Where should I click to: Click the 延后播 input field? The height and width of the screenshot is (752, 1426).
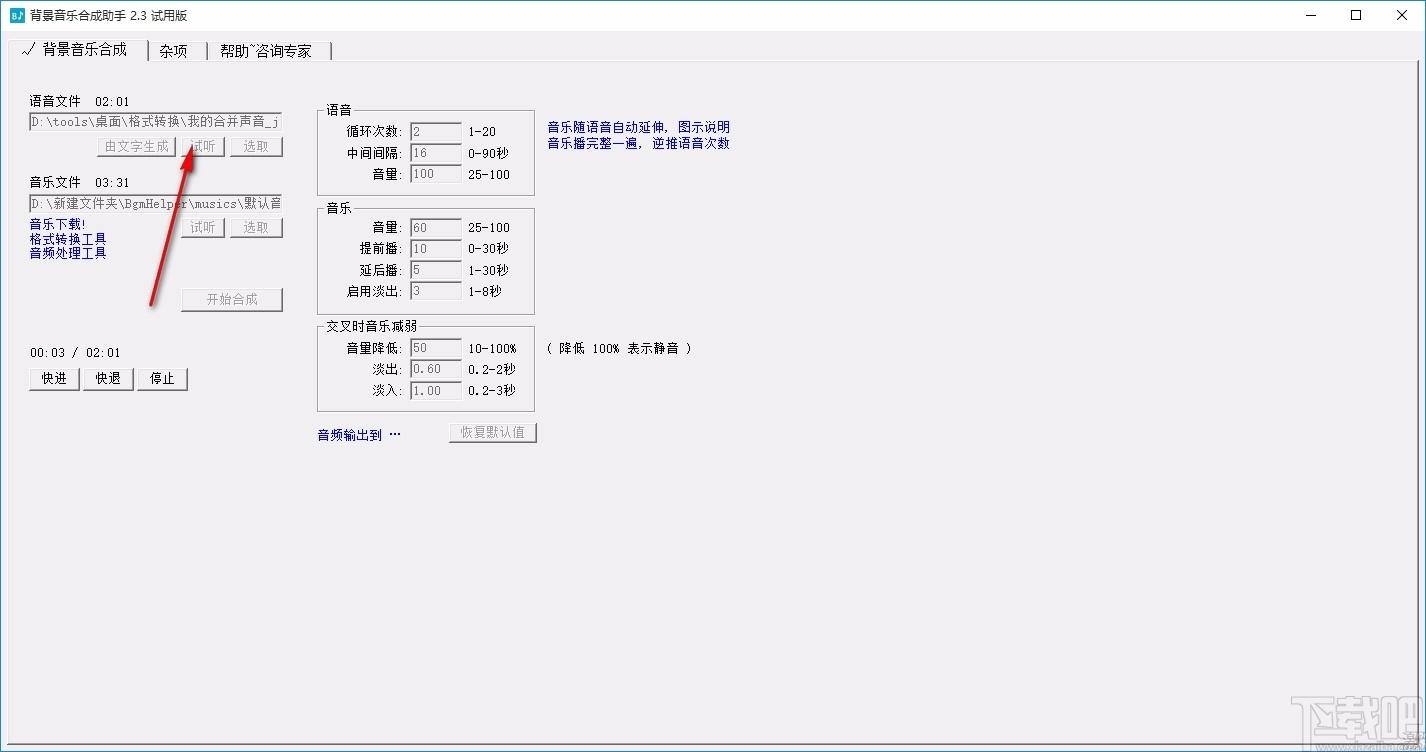pyautogui.click(x=436, y=270)
